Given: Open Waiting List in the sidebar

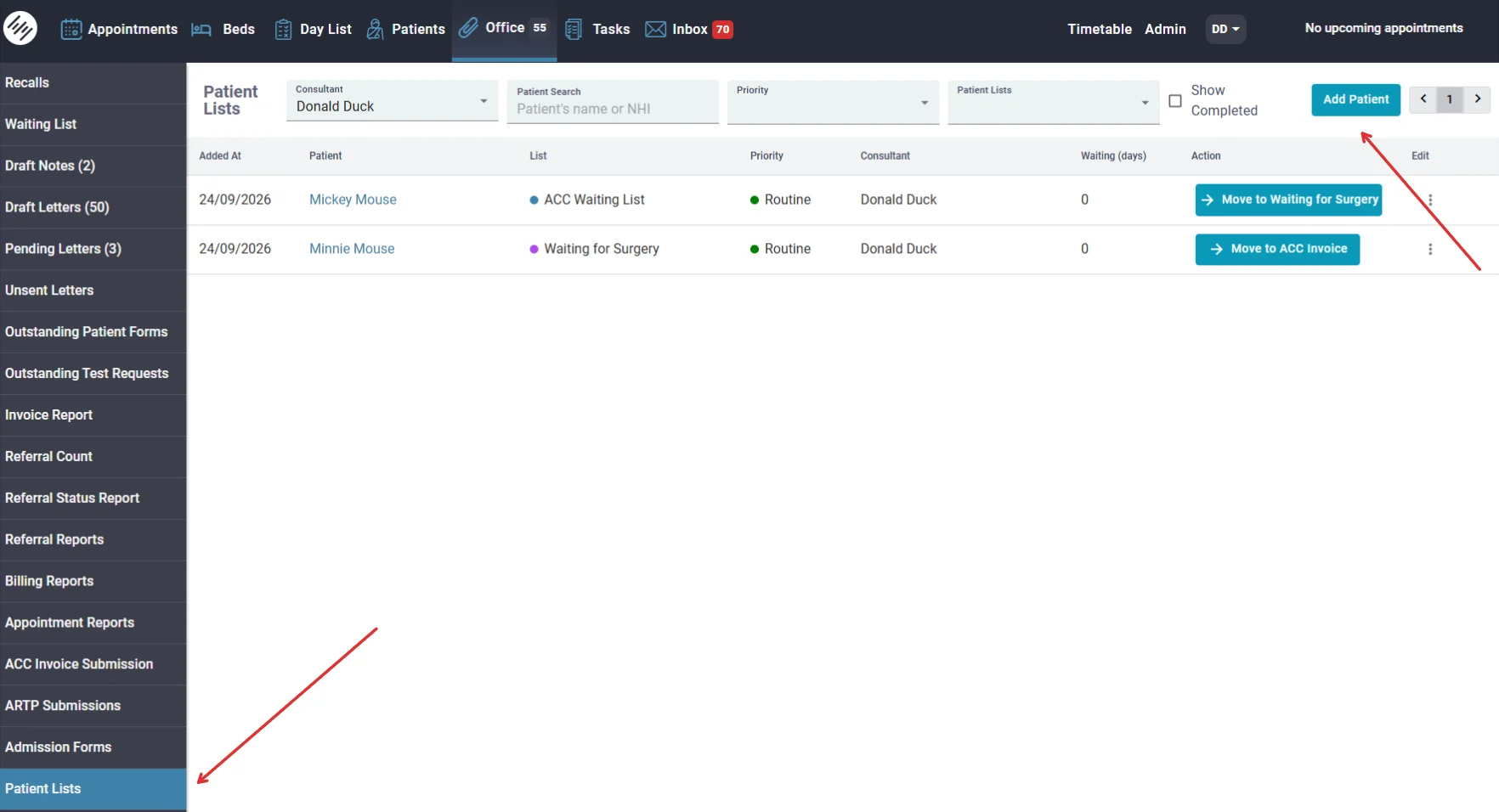Looking at the screenshot, I should (x=93, y=125).
